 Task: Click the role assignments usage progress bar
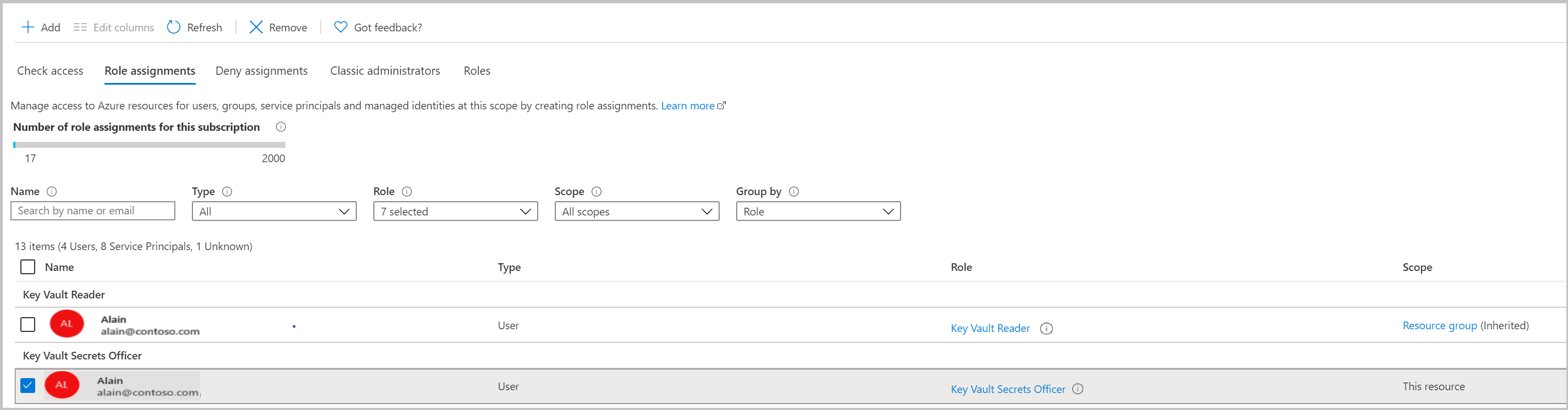tap(149, 145)
